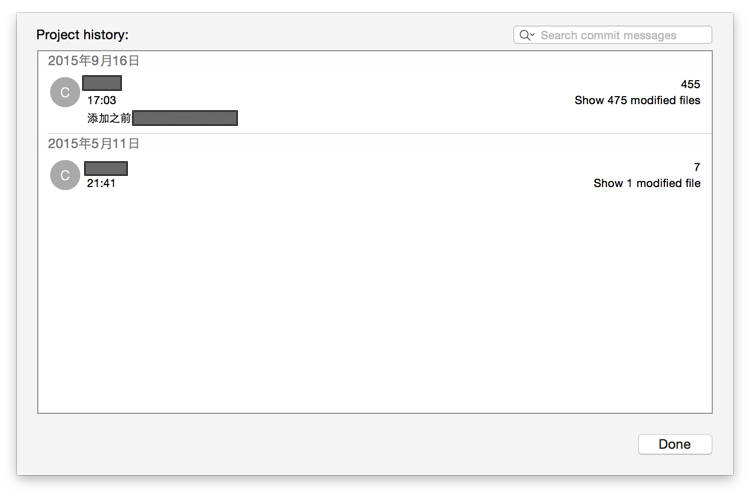
Task: Click the grayed-out part of the commit message
Action: coord(185,118)
